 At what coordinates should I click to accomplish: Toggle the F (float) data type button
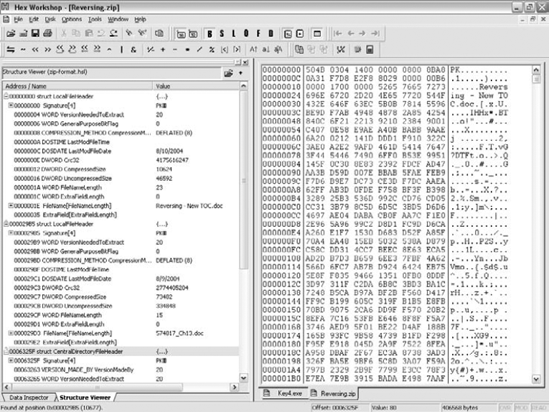point(258,34)
